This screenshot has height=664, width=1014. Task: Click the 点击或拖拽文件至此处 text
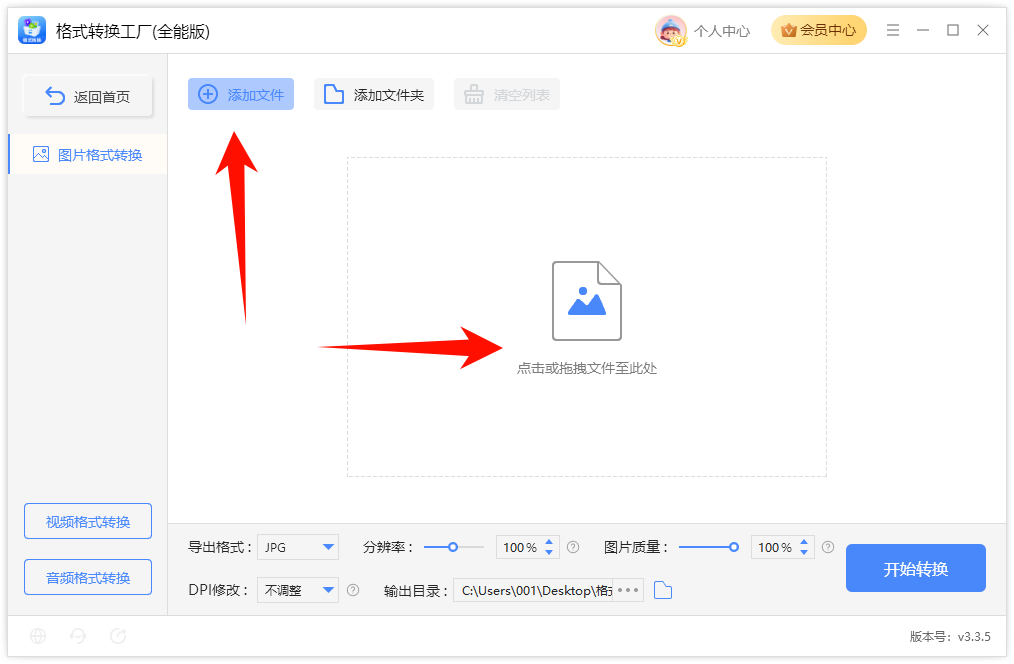pyautogui.click(x=587, y=369)
